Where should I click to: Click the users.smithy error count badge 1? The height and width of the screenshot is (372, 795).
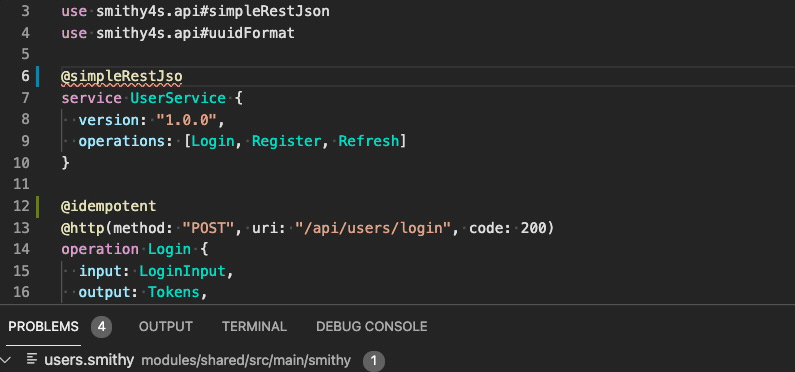point(374,361)
